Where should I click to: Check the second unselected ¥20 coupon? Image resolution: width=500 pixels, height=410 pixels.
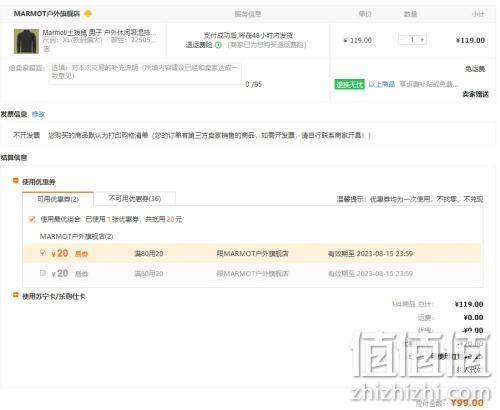[43, 273]
